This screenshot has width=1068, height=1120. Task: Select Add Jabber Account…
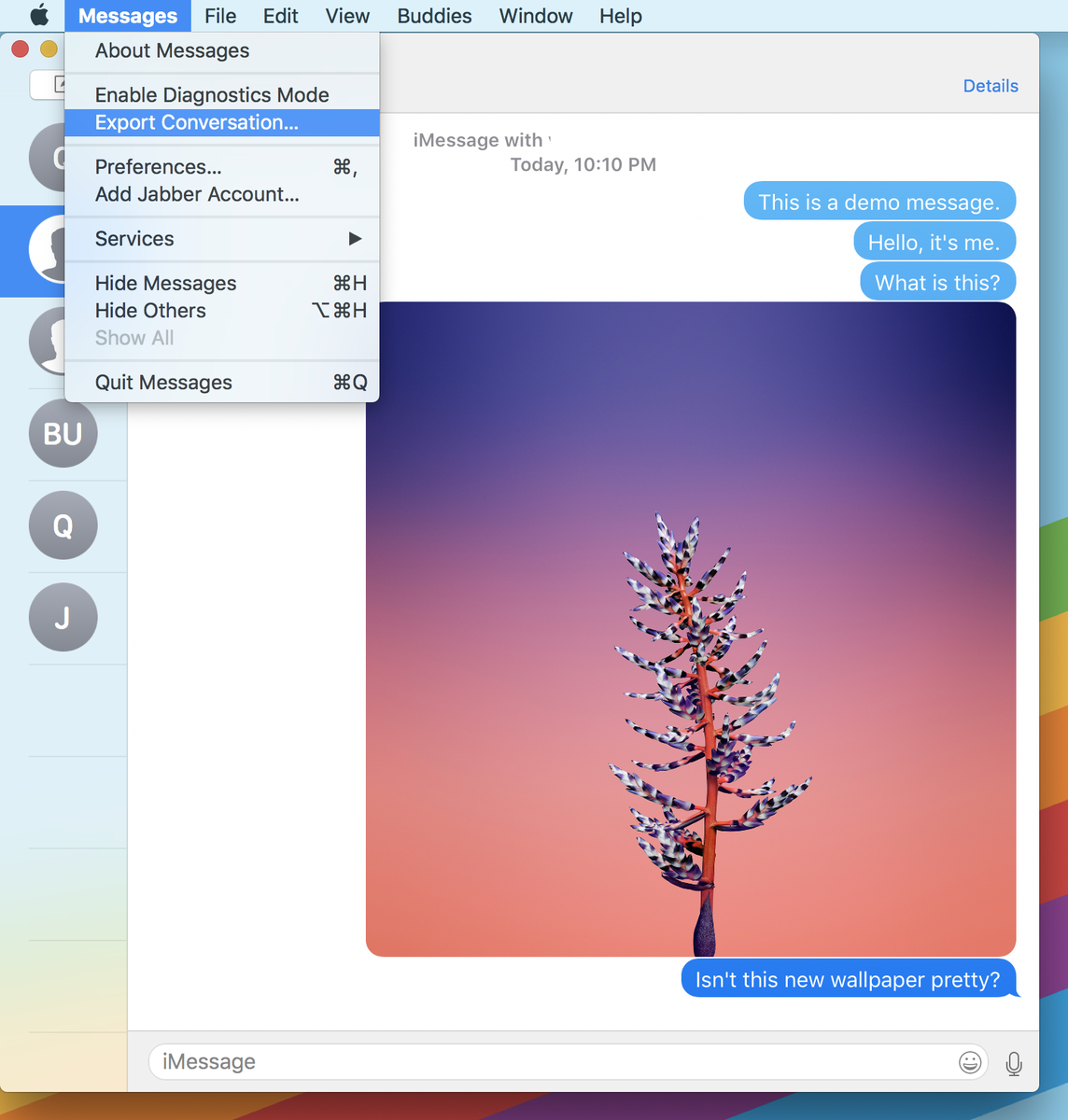click(222, 194)
